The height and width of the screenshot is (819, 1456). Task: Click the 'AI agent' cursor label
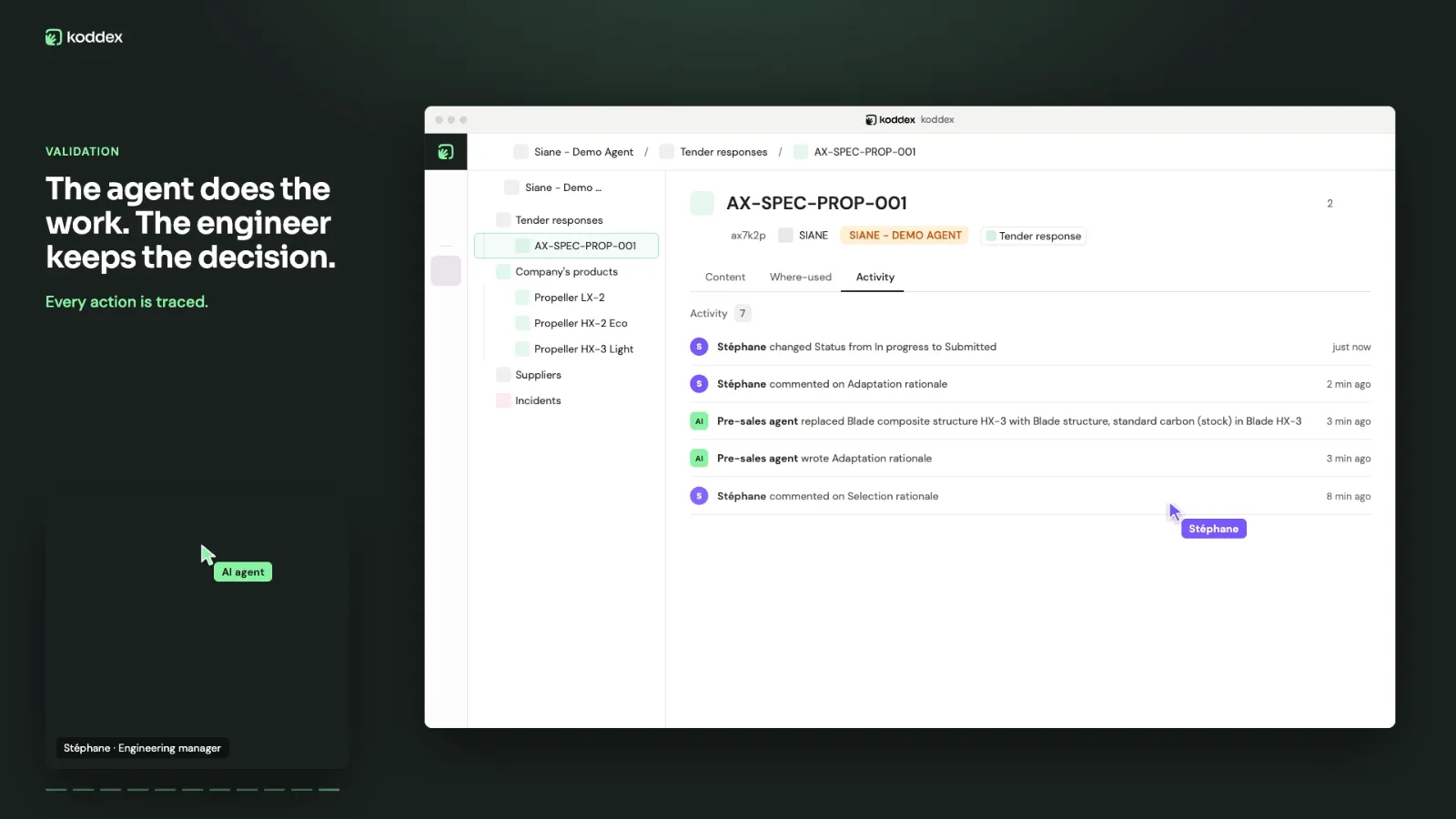pos(243,572)
